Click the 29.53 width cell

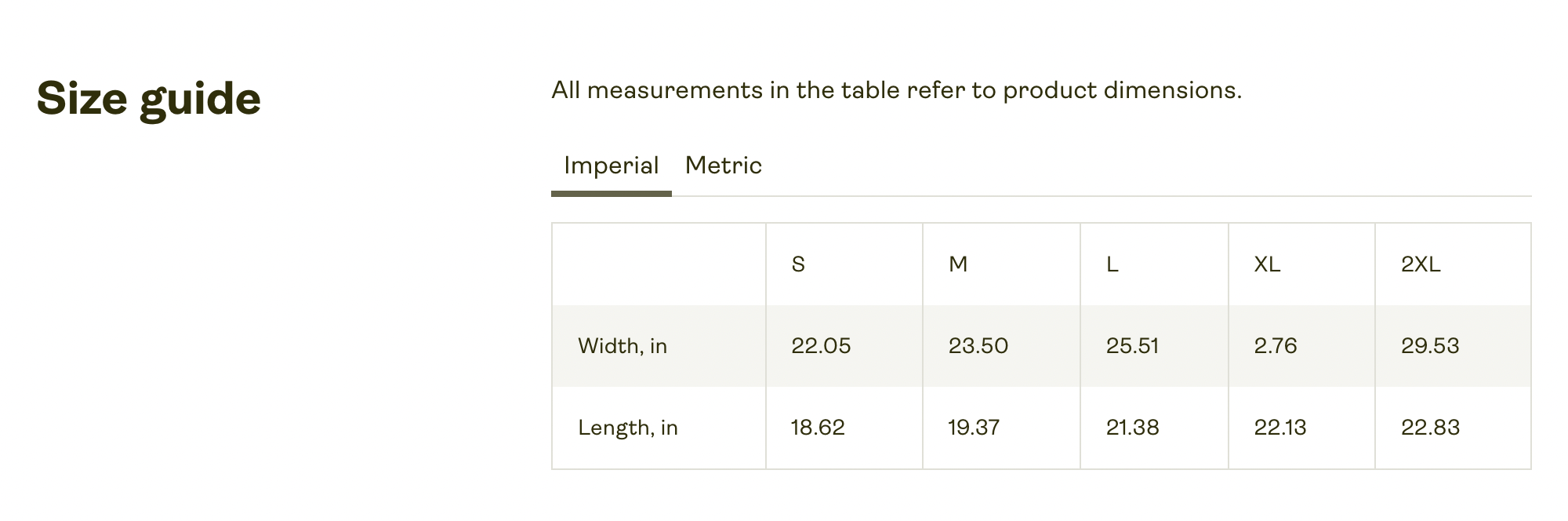pyautogui.click(x=1430, y=346)
